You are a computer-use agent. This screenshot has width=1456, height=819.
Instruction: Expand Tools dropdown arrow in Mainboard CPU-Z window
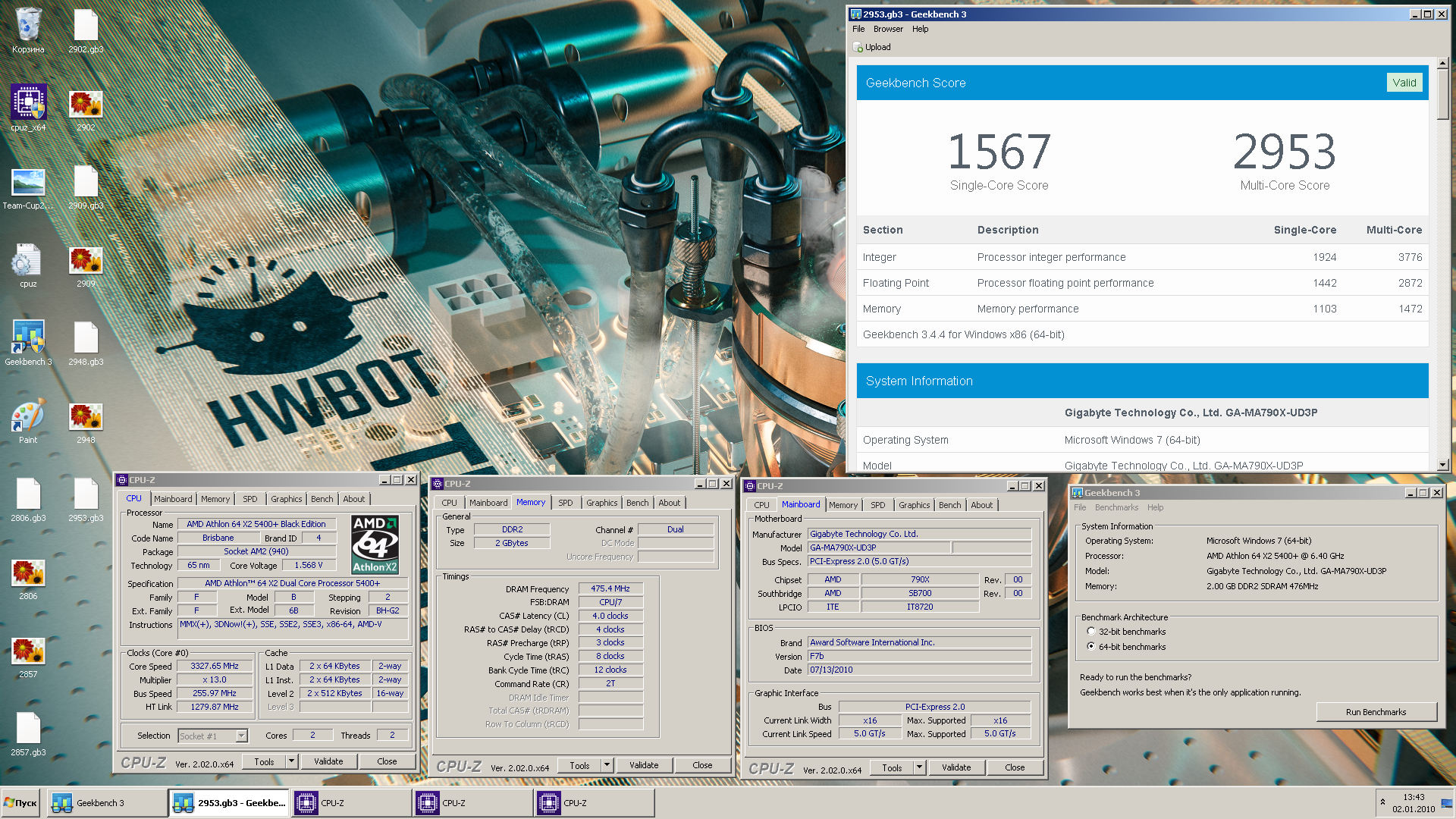point(919,767)
